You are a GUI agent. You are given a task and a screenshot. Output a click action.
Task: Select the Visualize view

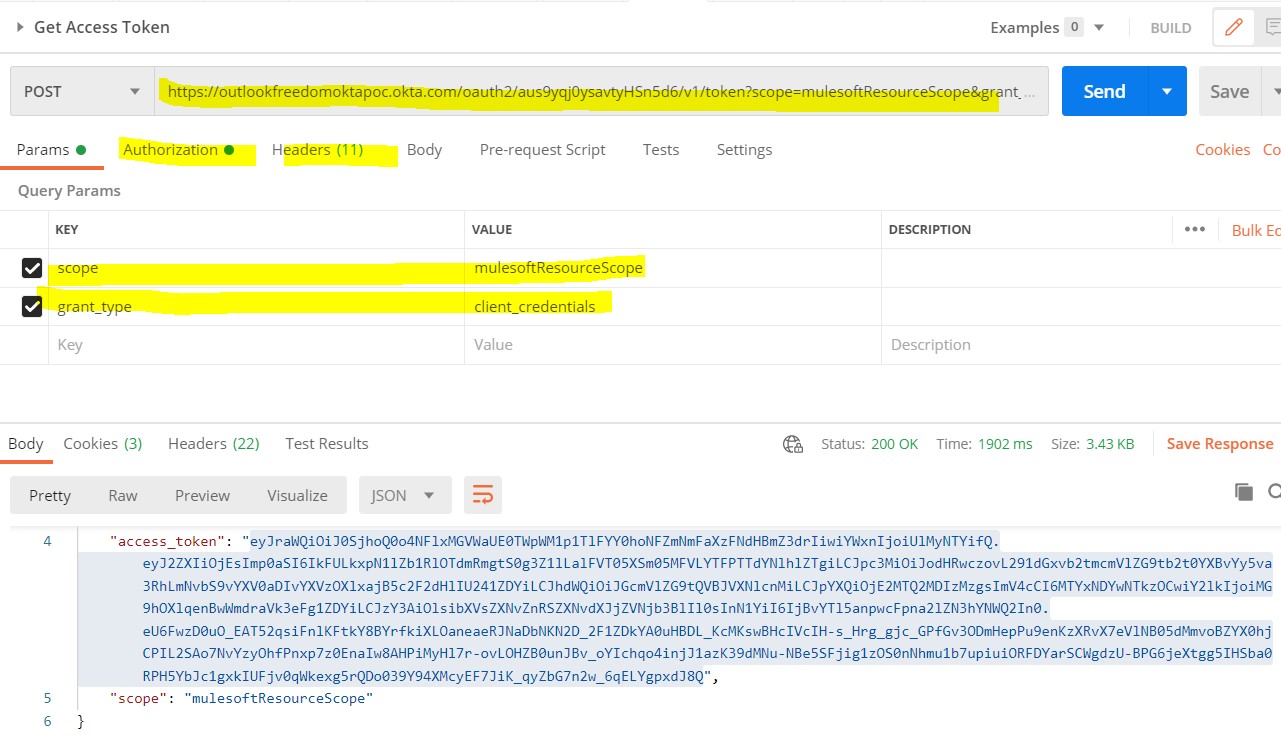click(297, 495)
